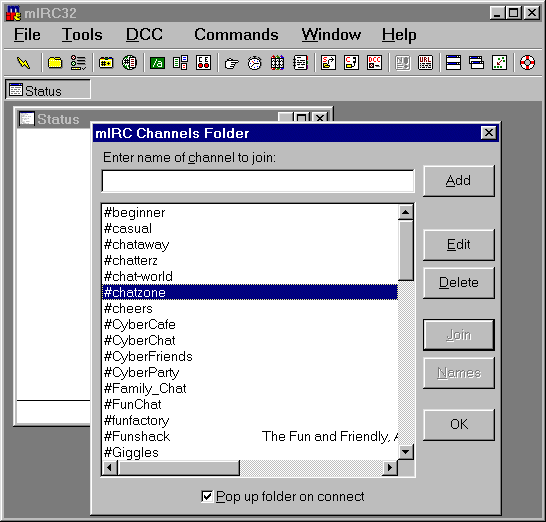Click the Tile windows toolbar icon

pos(453,63)
